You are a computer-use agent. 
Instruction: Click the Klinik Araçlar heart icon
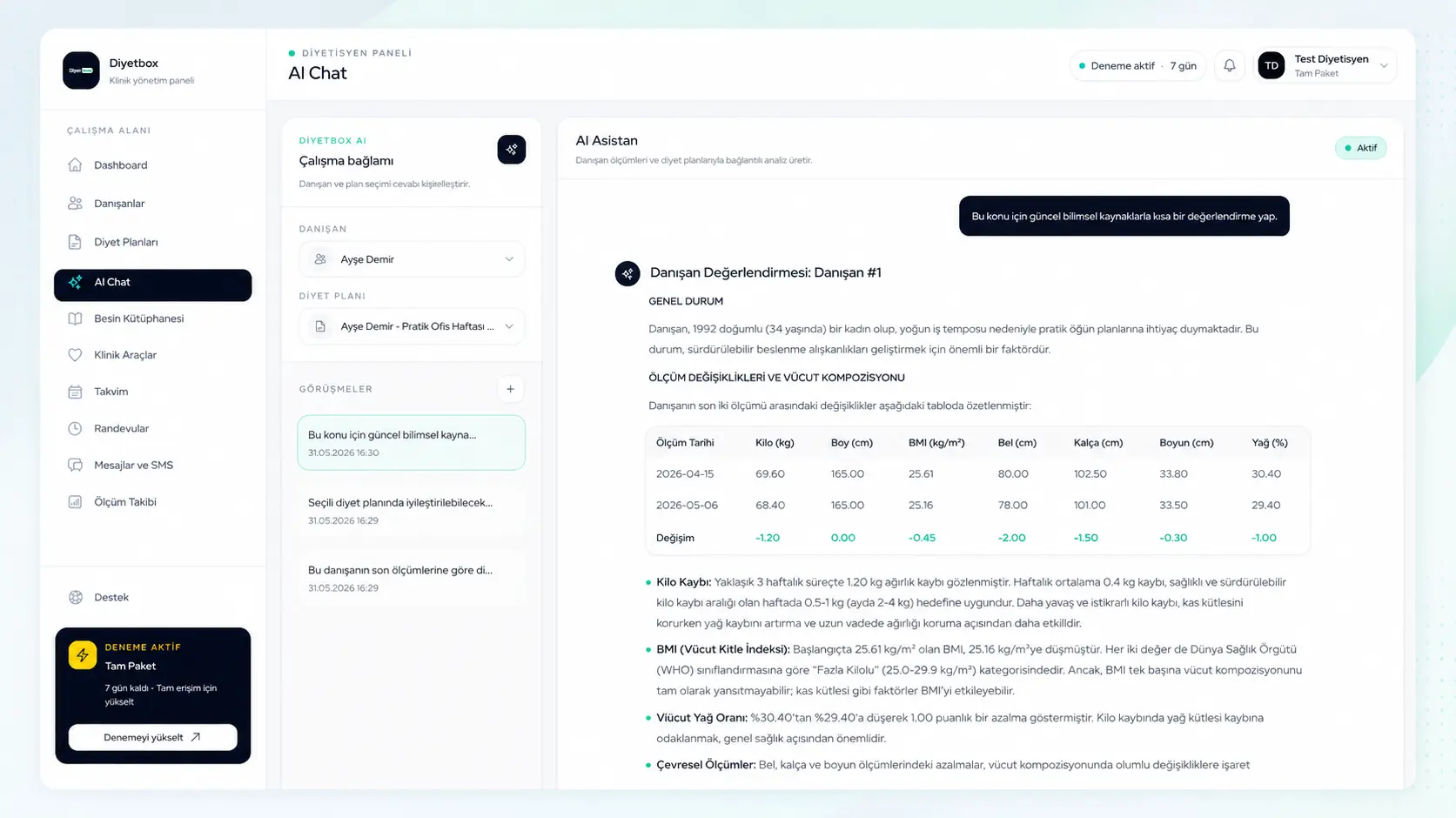pos(75,355)
